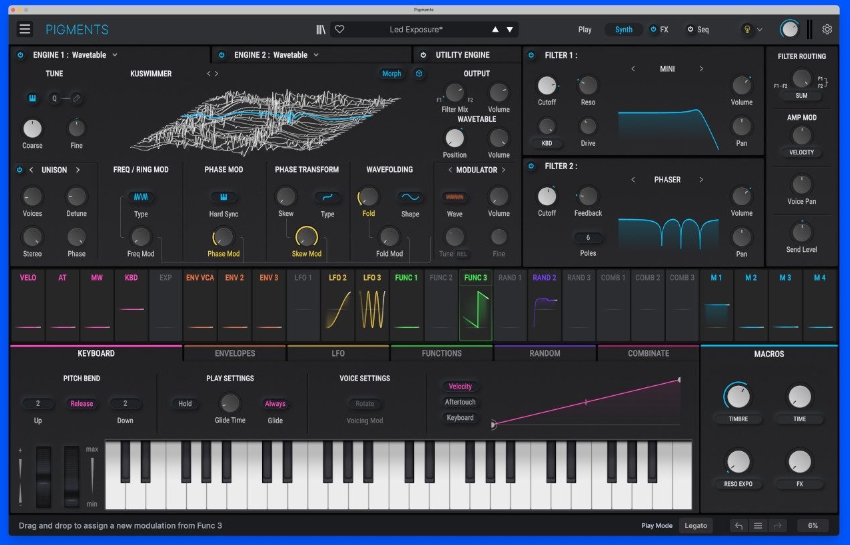The image size is (850, 545).
Task: Open the history list icon
Action: (x=758, y=525)
